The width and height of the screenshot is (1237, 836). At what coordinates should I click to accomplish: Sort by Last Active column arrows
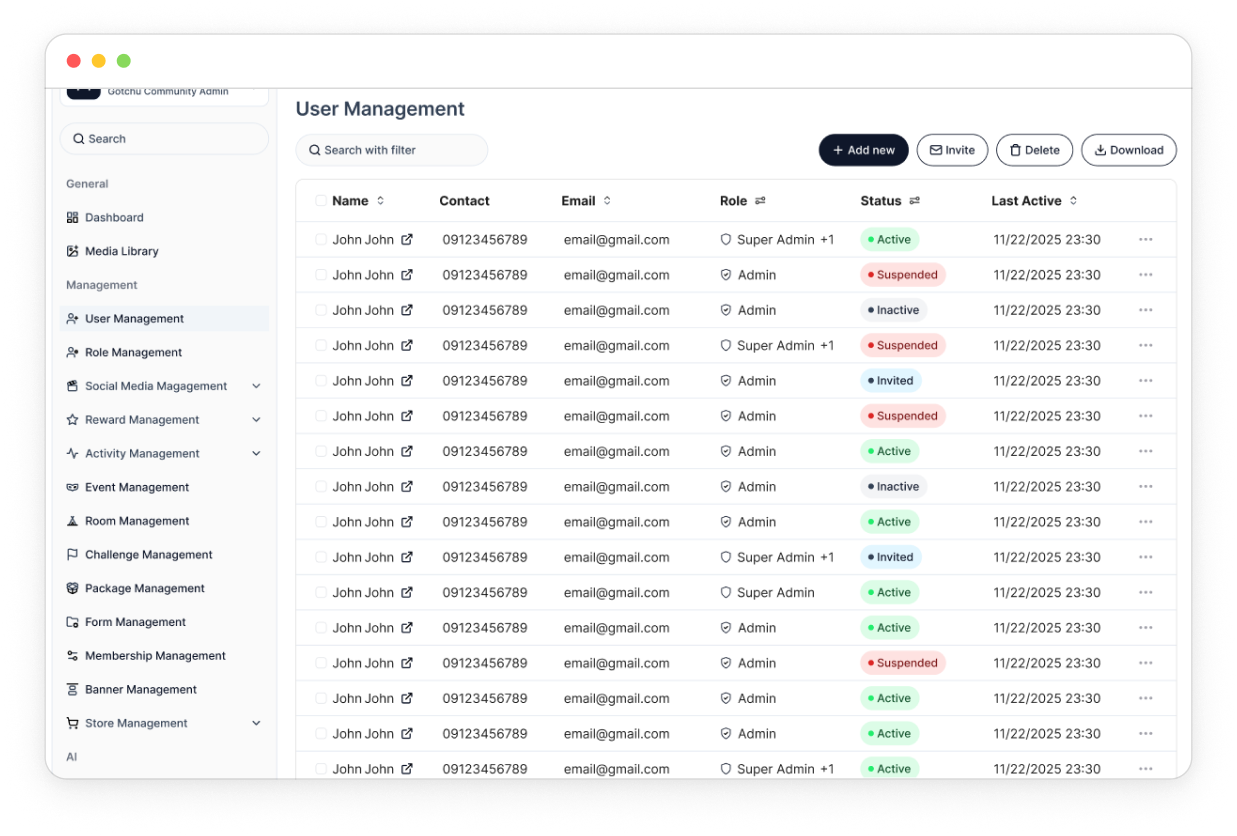point(1073,201)
